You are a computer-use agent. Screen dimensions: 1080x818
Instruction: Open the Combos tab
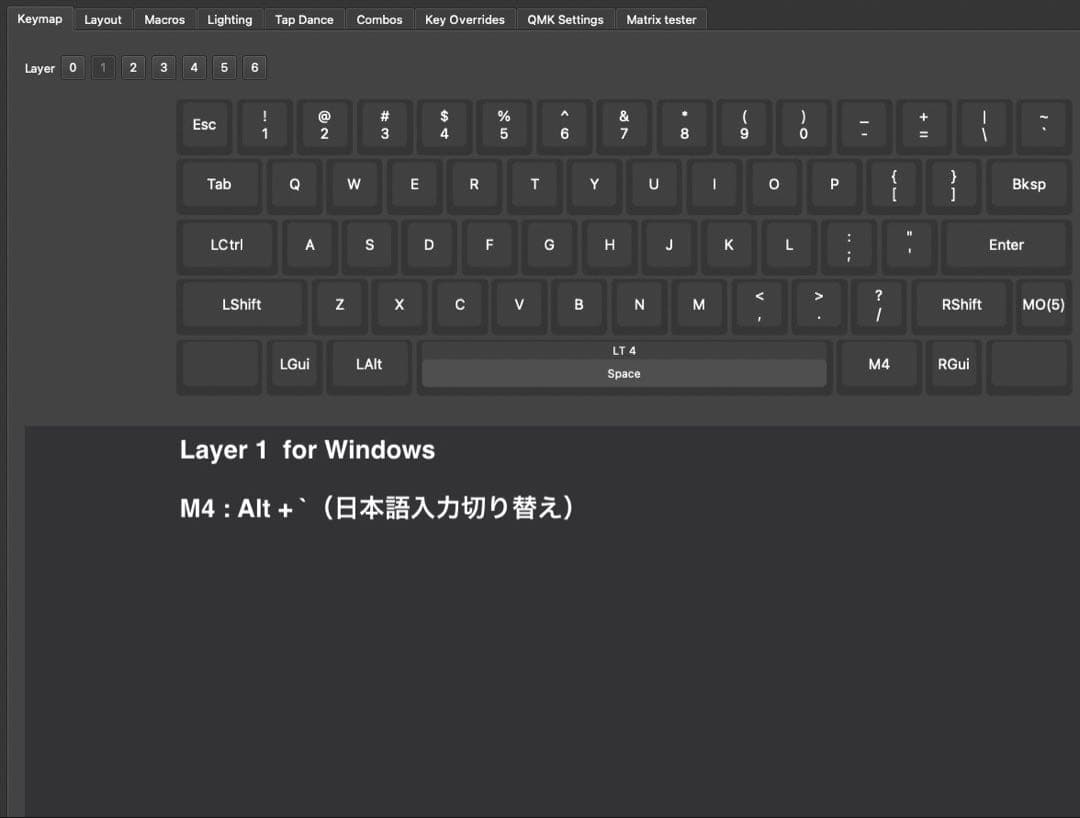pos(379,19)
